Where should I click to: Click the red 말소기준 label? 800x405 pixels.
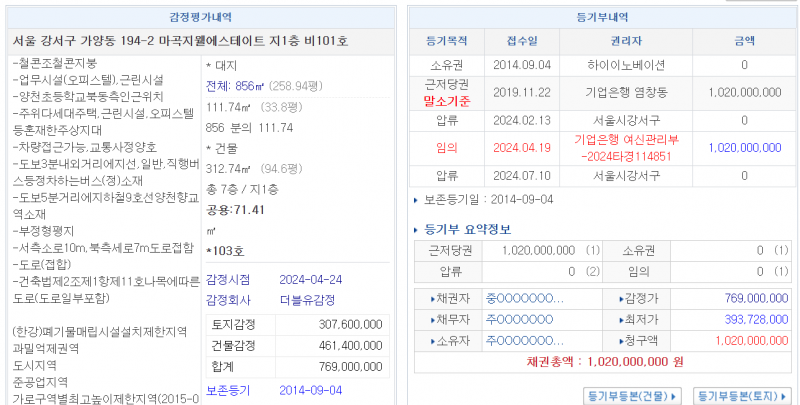pyautogui.click(x=445, y=101)
